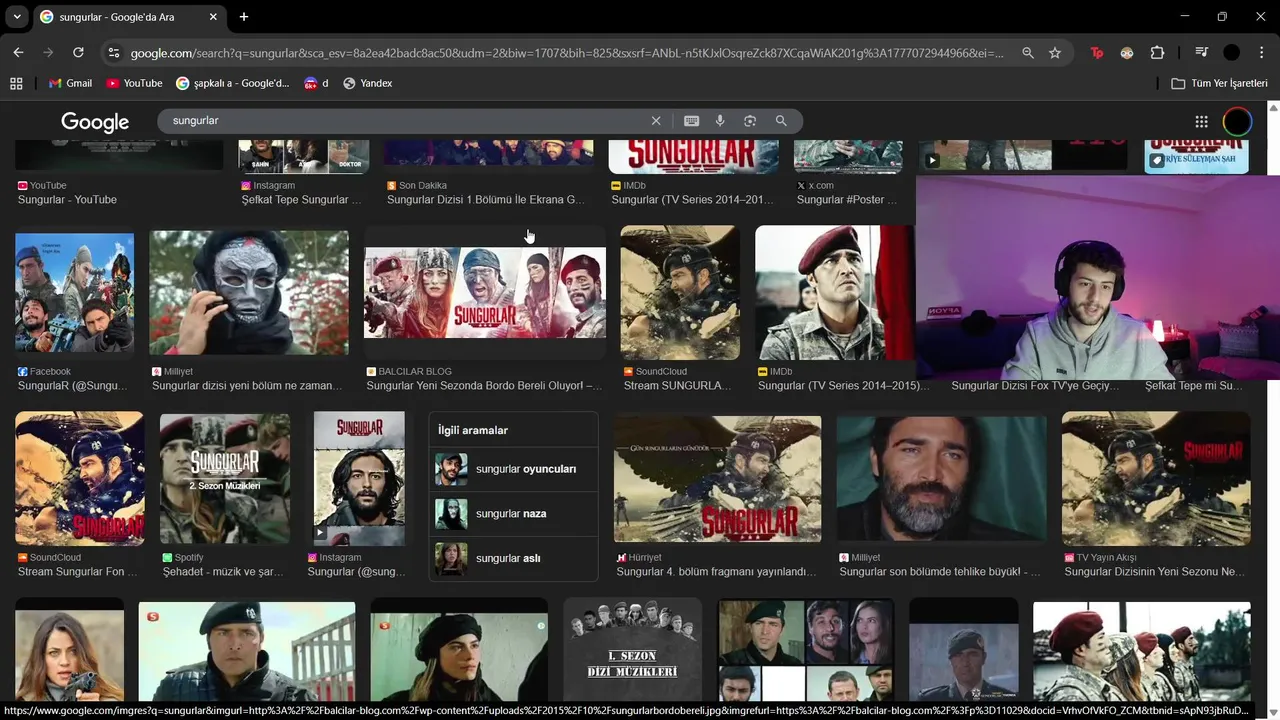
Task: Select related search sungurlar aslı
Action: (x=513, y=558)
